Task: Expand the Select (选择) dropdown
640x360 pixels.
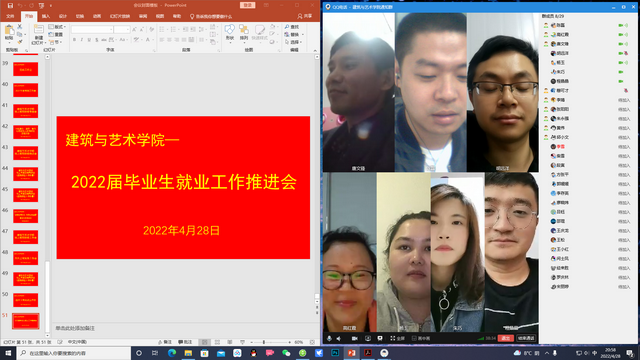Action: click(294, 42)
